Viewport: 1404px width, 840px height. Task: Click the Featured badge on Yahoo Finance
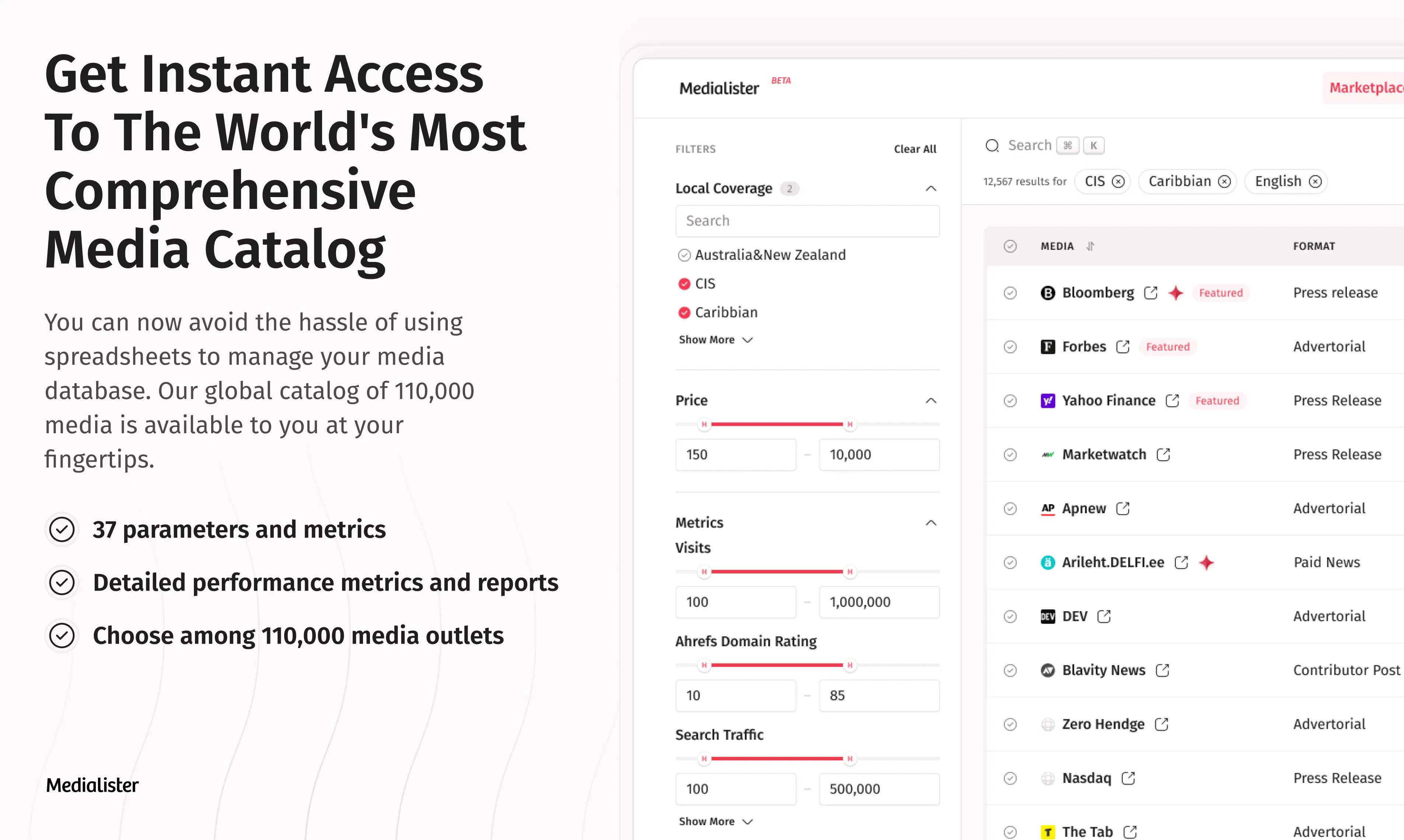coord(1217,401)
